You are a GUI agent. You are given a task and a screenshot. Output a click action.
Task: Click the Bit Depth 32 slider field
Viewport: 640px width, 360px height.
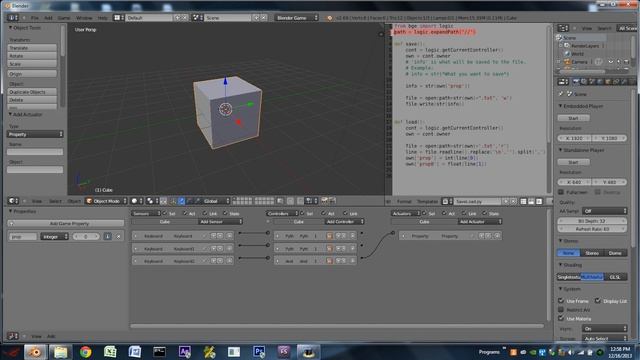pyautogui.click(x=592, y=221)
